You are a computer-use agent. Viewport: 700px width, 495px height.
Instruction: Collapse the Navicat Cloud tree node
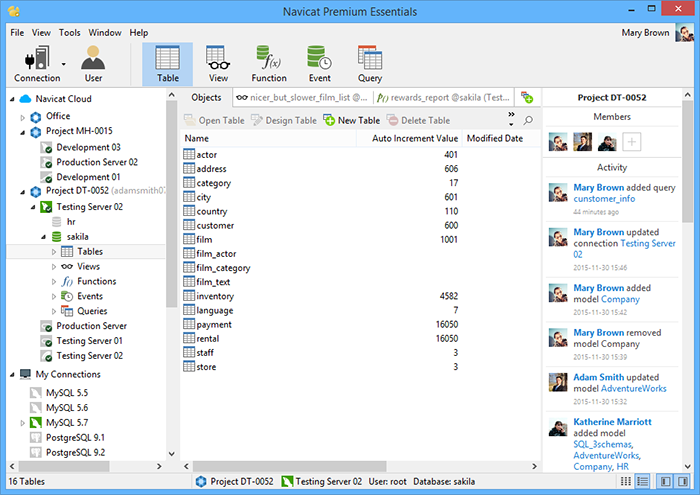(x=12, y=99)
